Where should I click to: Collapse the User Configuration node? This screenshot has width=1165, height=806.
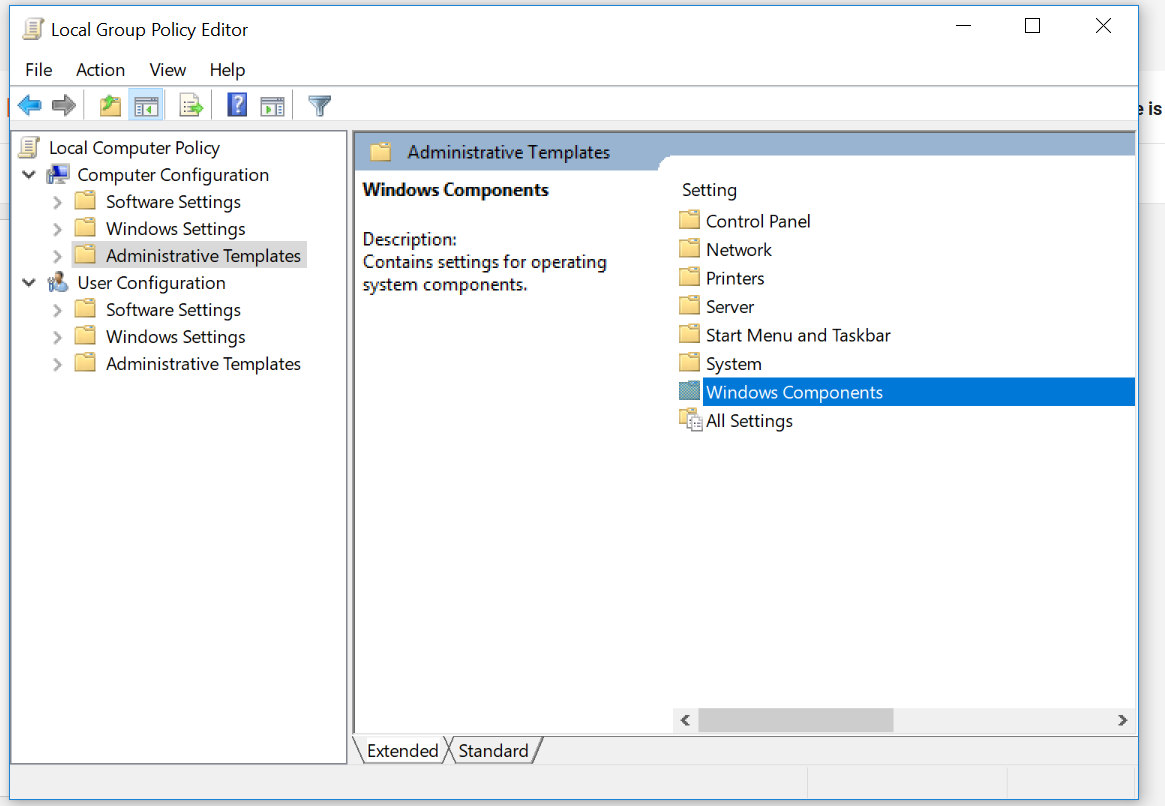(x=29, y=283)
